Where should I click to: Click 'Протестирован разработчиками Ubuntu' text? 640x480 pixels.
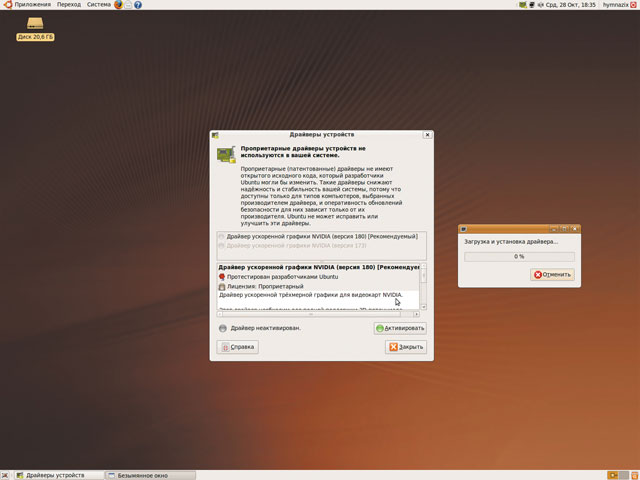click(282, 277)
